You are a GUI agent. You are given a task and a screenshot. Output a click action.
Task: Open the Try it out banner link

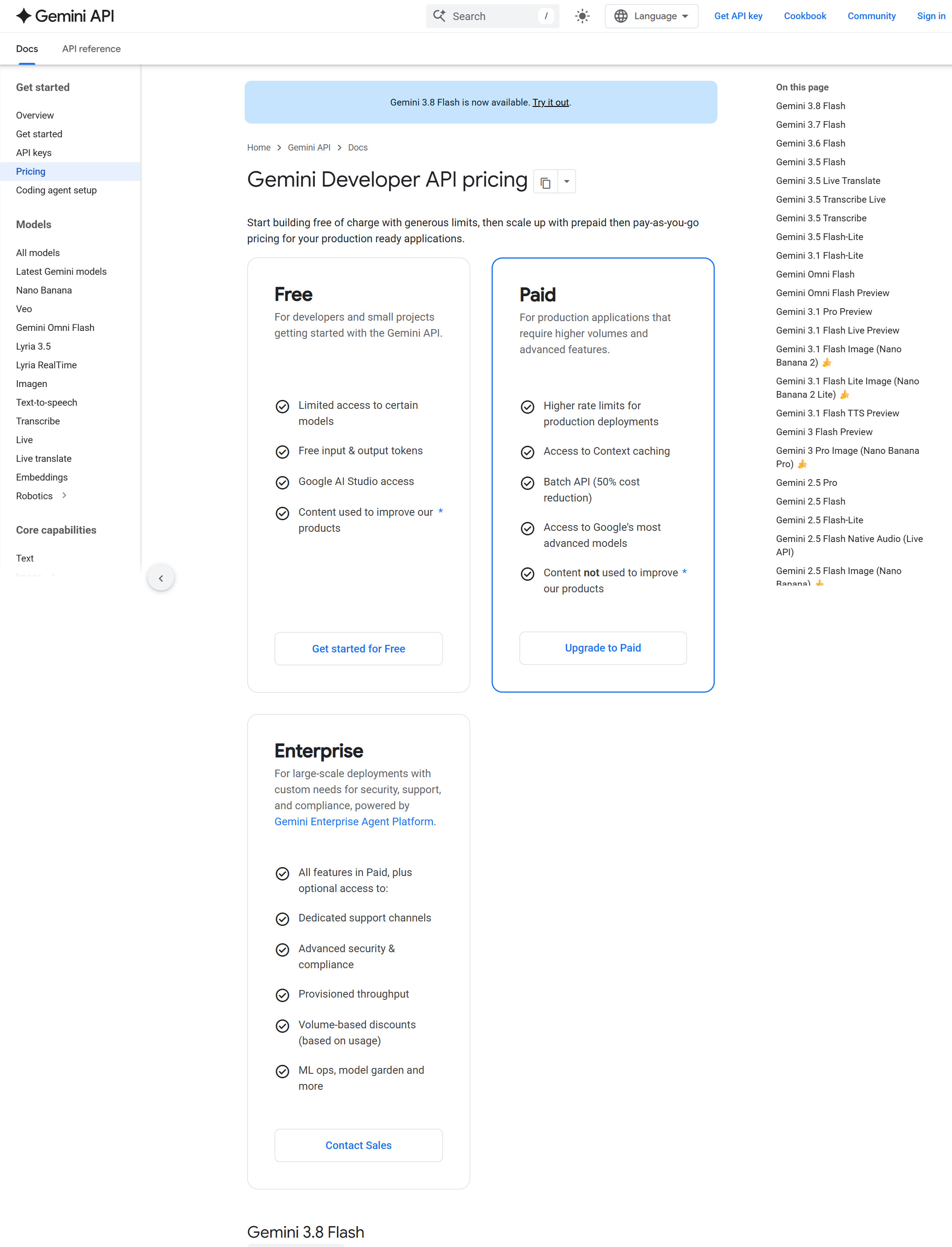click(x=550, y=102)
